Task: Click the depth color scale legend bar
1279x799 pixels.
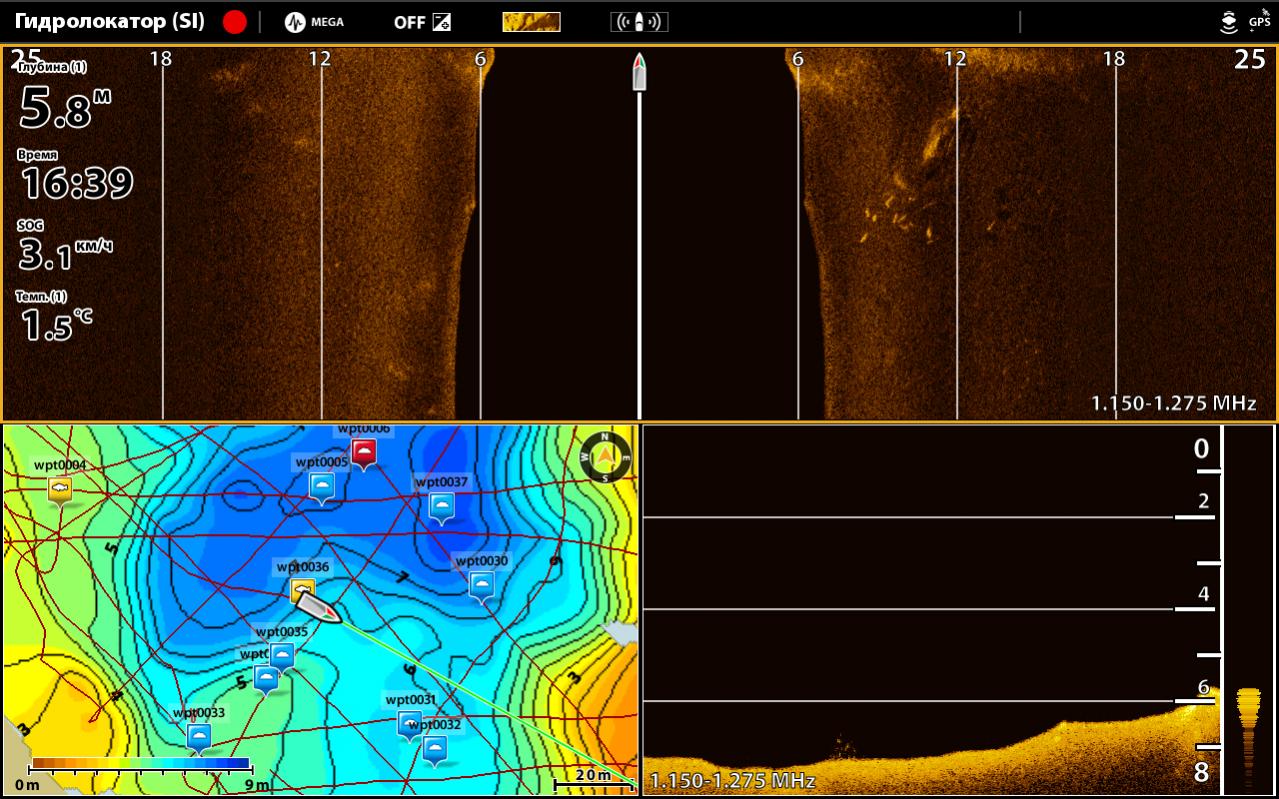Action: tap(140, 764)
